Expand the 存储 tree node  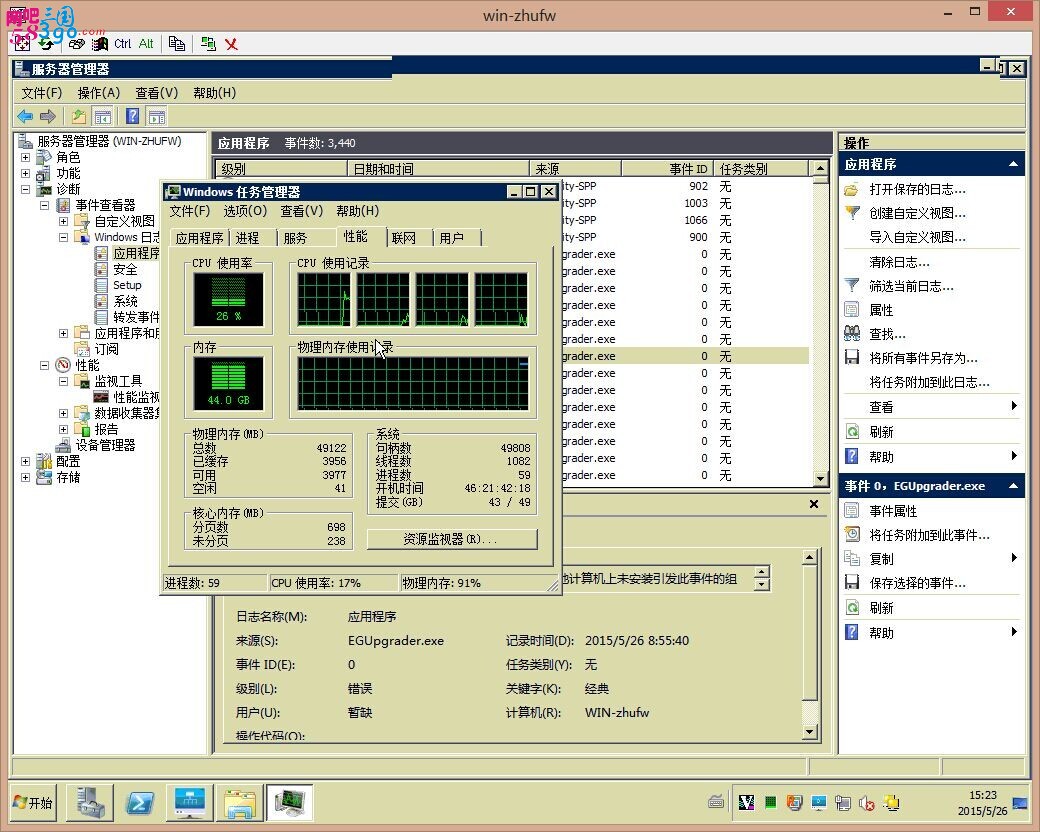pyautogui.click(x=25, y=477)
